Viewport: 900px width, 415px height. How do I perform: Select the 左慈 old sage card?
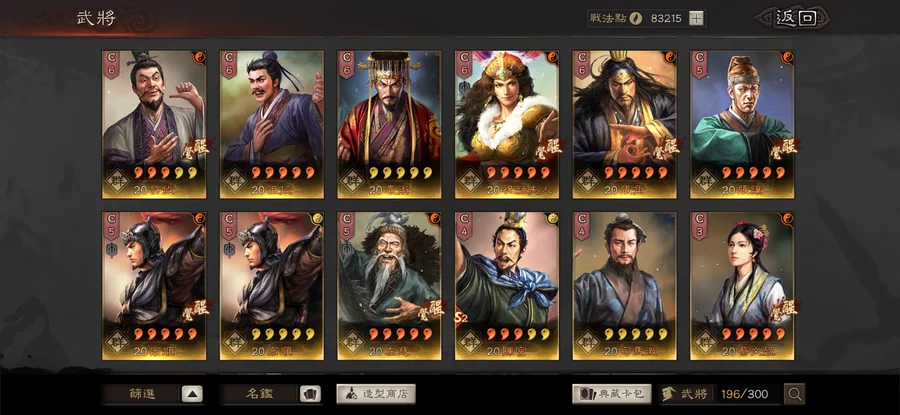(x=389, y=286)
